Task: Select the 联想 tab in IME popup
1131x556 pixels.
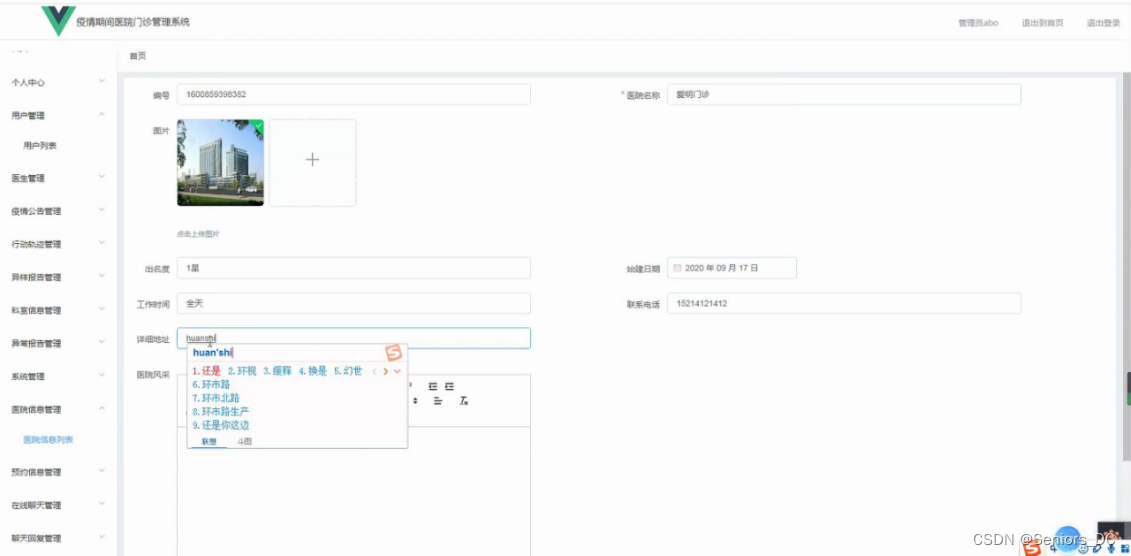Action: click(209, 441)
